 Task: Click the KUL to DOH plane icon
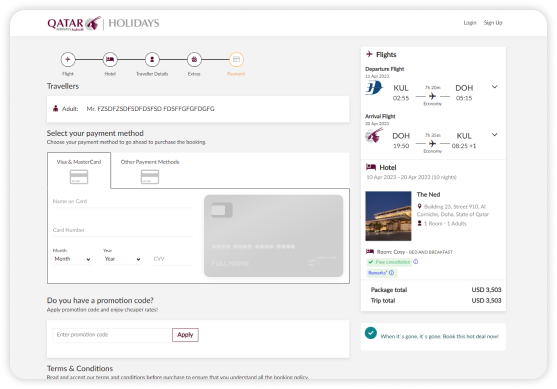click(x=432, y=96)
